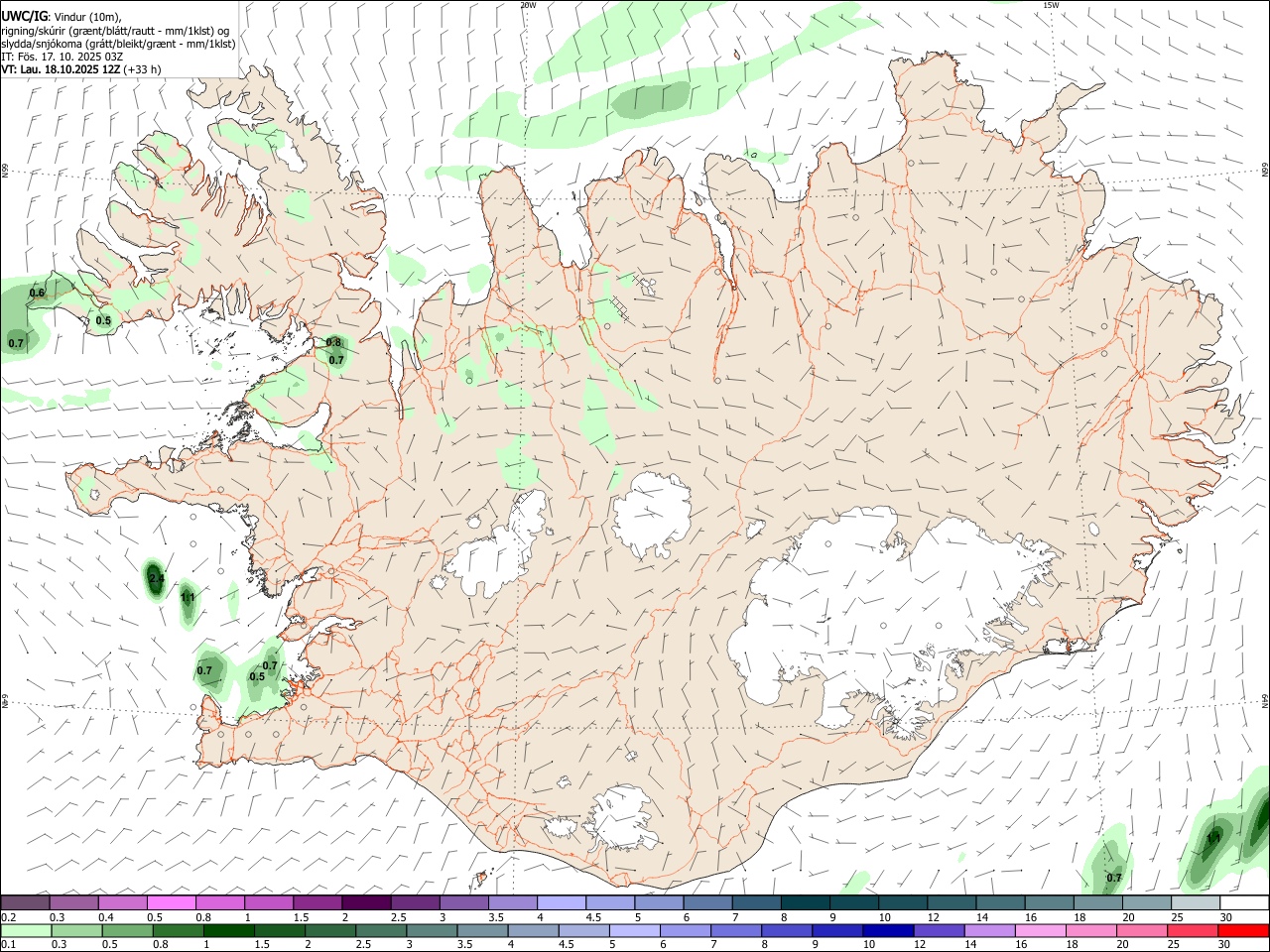
Task: Click the 1.1 value beside the 2.4 blob
Action: coord(188,597)
